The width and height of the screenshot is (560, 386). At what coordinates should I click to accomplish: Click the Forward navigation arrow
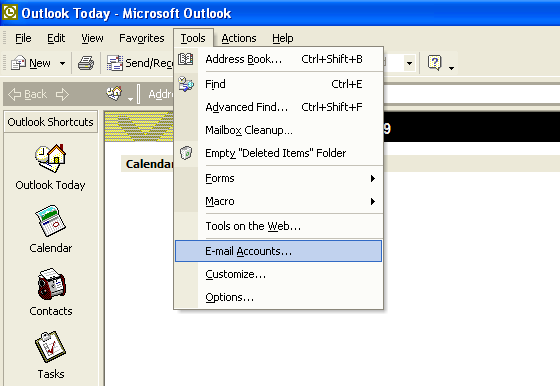click(x=62, y=94)
